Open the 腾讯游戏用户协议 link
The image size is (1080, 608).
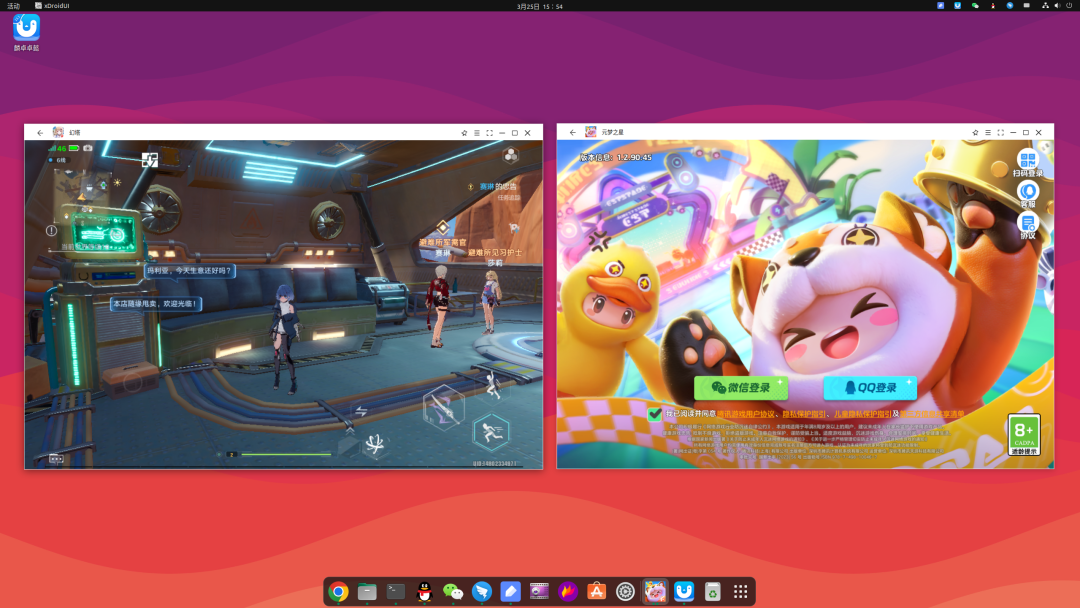746,414
